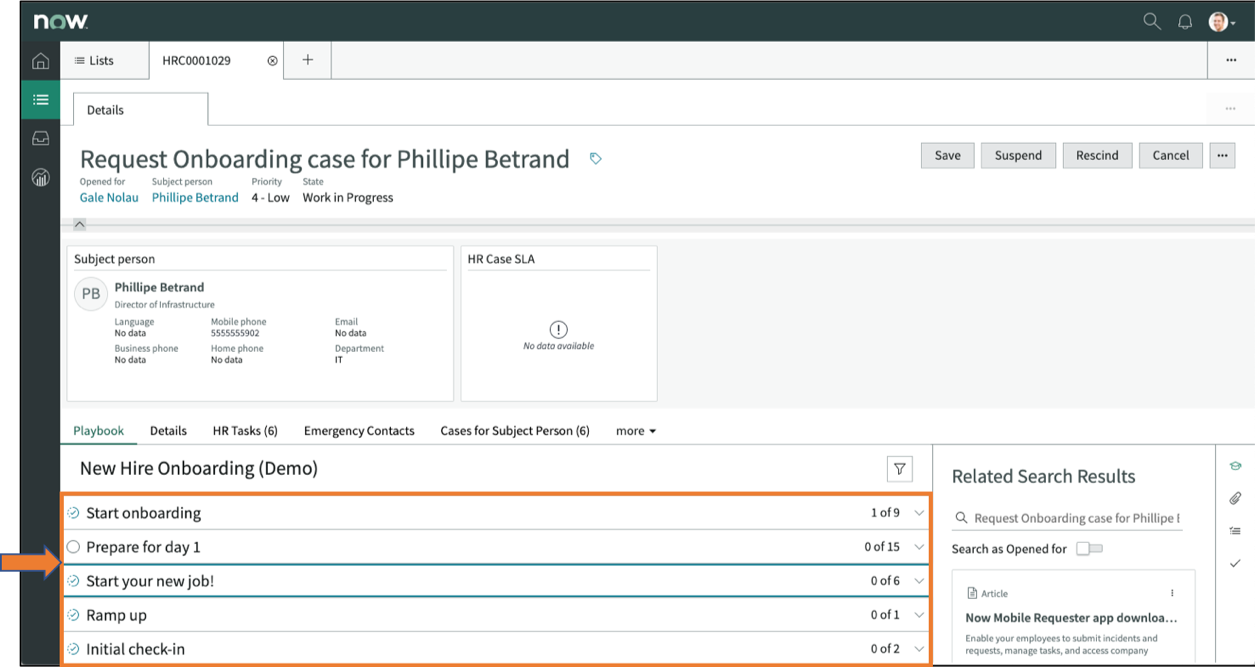
Task: Add a new tab with plus icon
Action: 308,60
